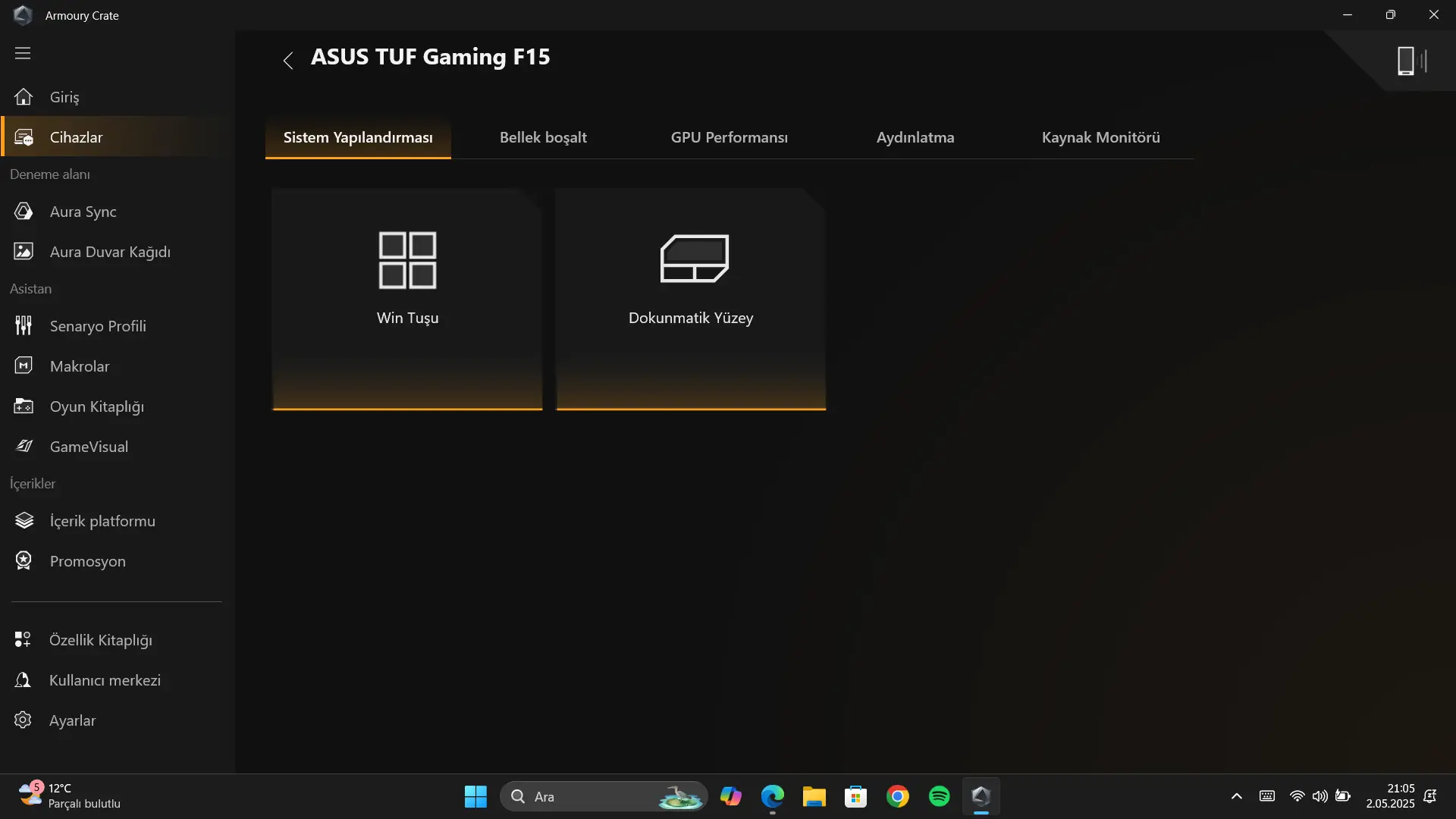Open Microsoft Edge from the taskbar
Screen dimensions: 1456x819
773,797
